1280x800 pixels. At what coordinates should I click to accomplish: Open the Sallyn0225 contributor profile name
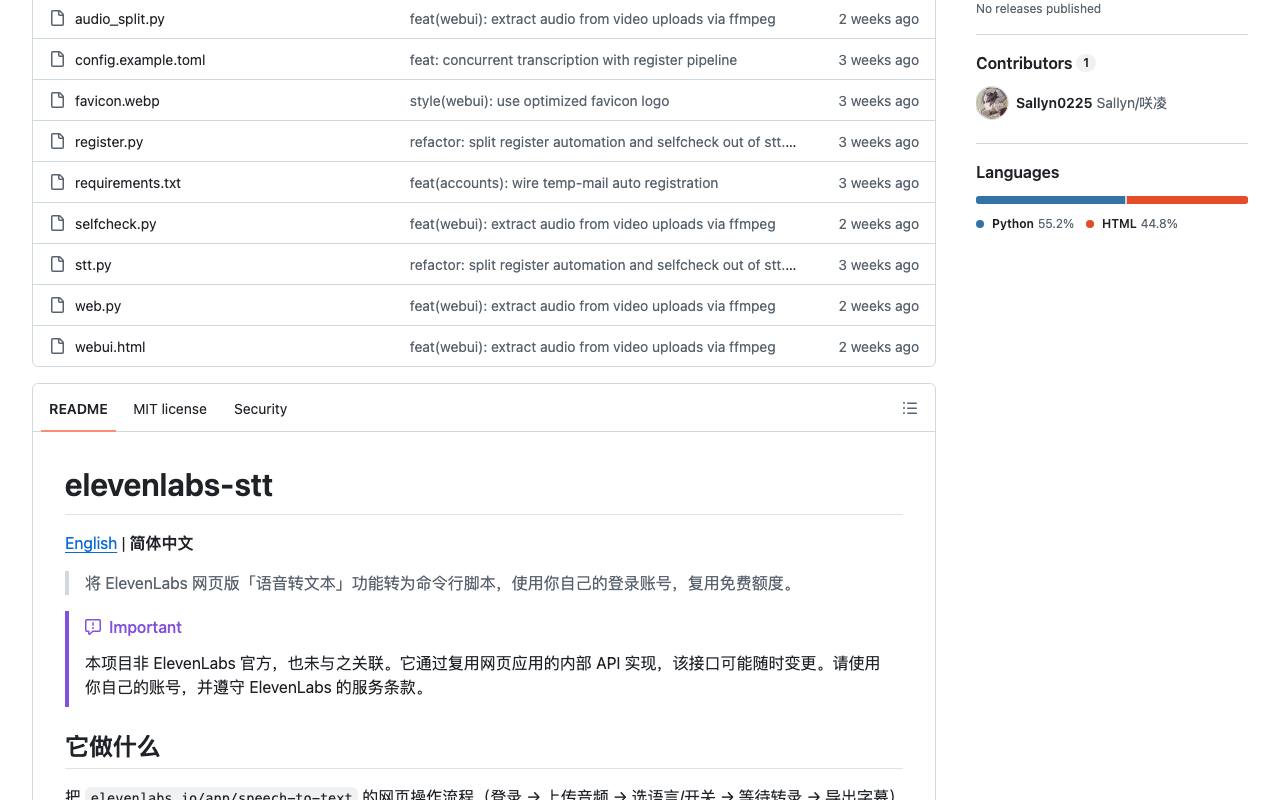(1054, 103)
